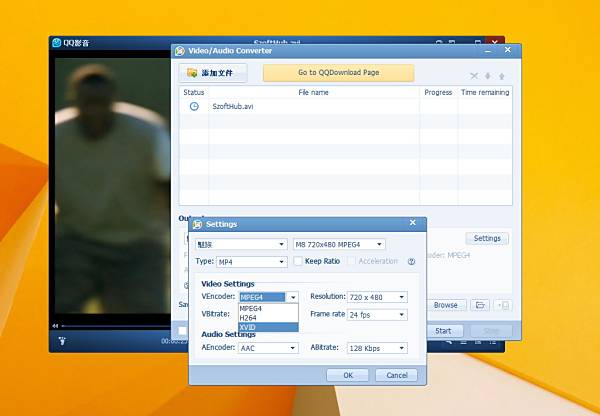Choose MPEG4 in the VEncoder list
The width and height of the screenshot is (600, 416).
(x=268, y=308)
